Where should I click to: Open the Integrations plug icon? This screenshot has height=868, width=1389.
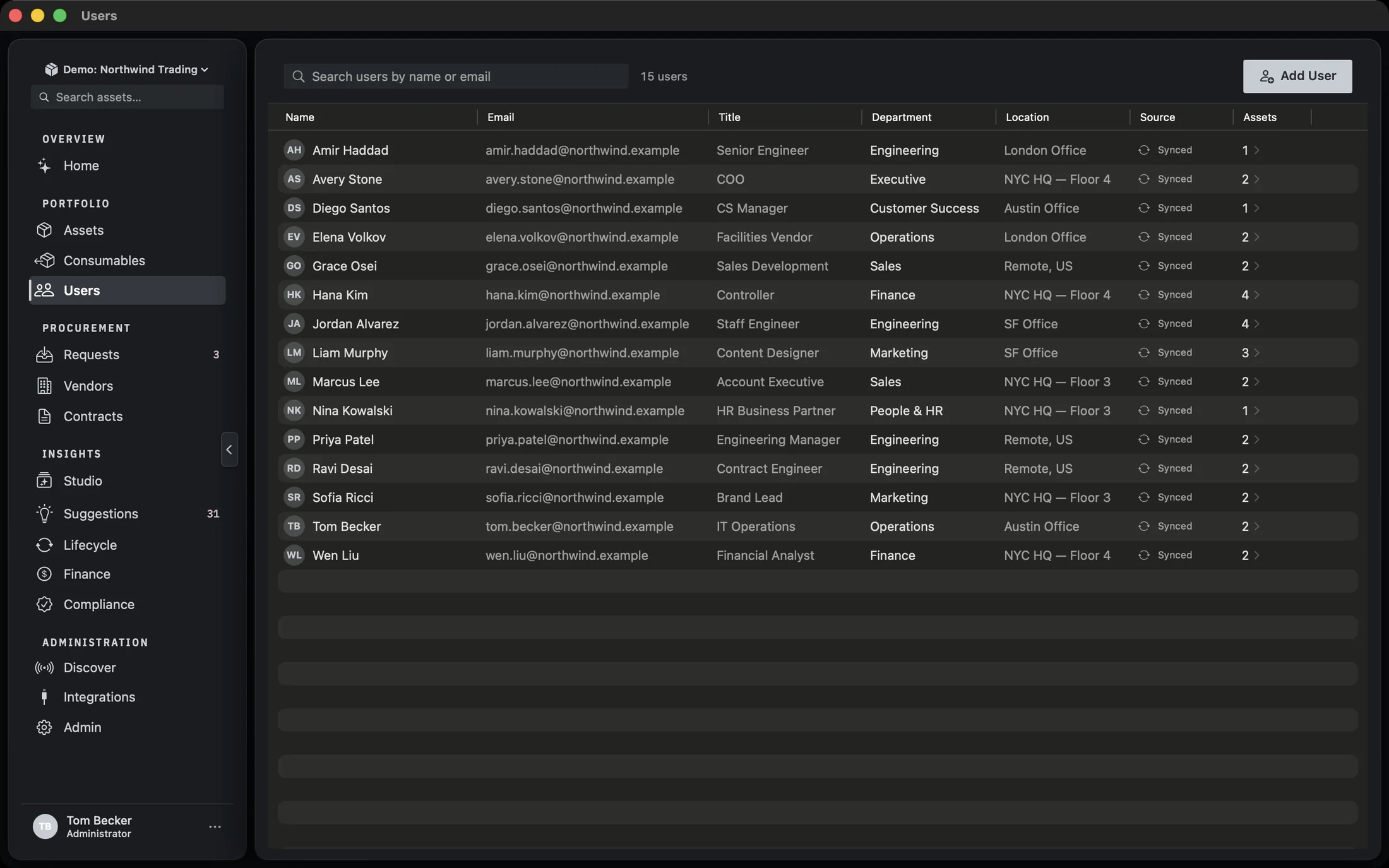point(44,698)
